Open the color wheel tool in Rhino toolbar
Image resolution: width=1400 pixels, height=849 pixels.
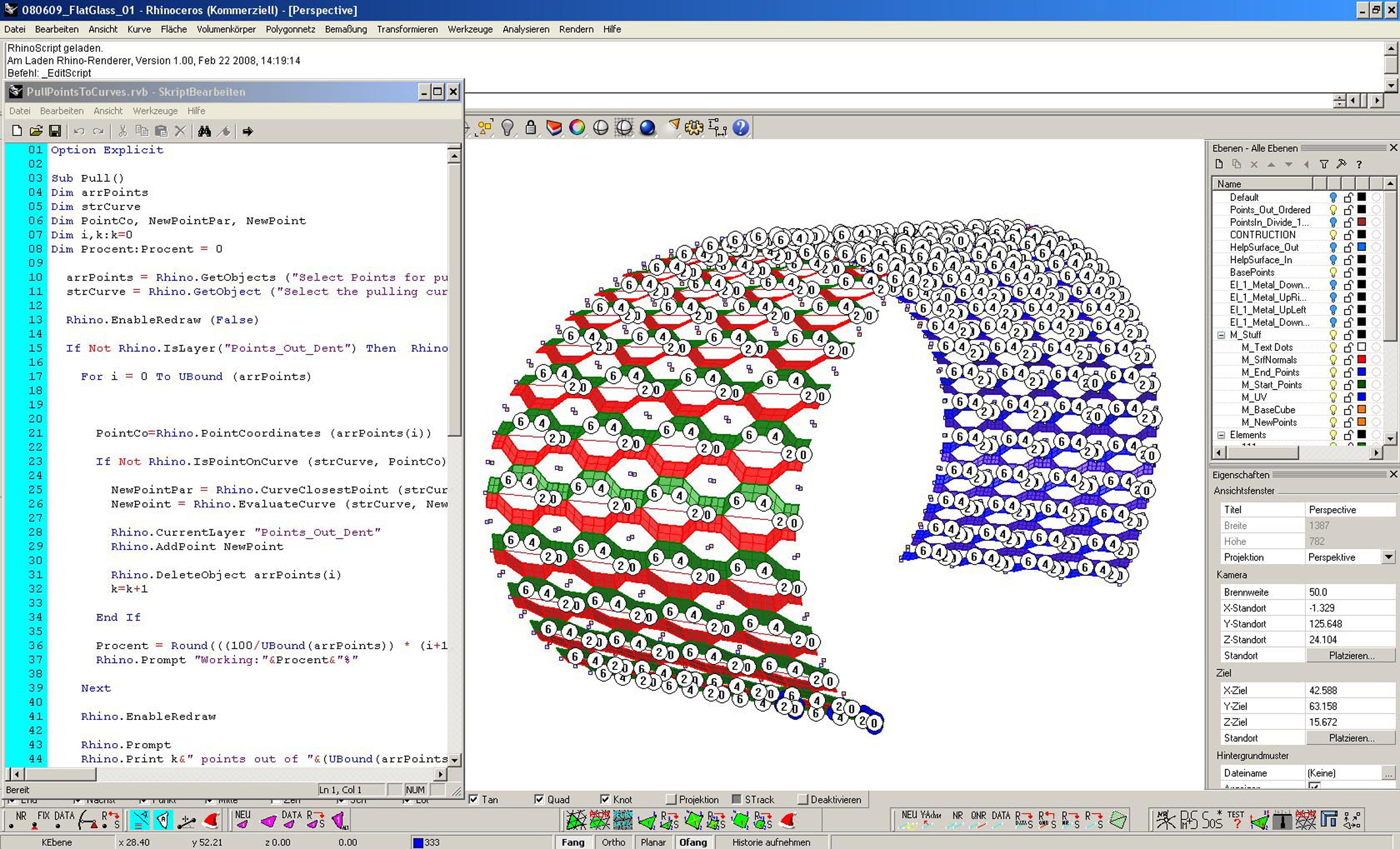click(577, 128)
